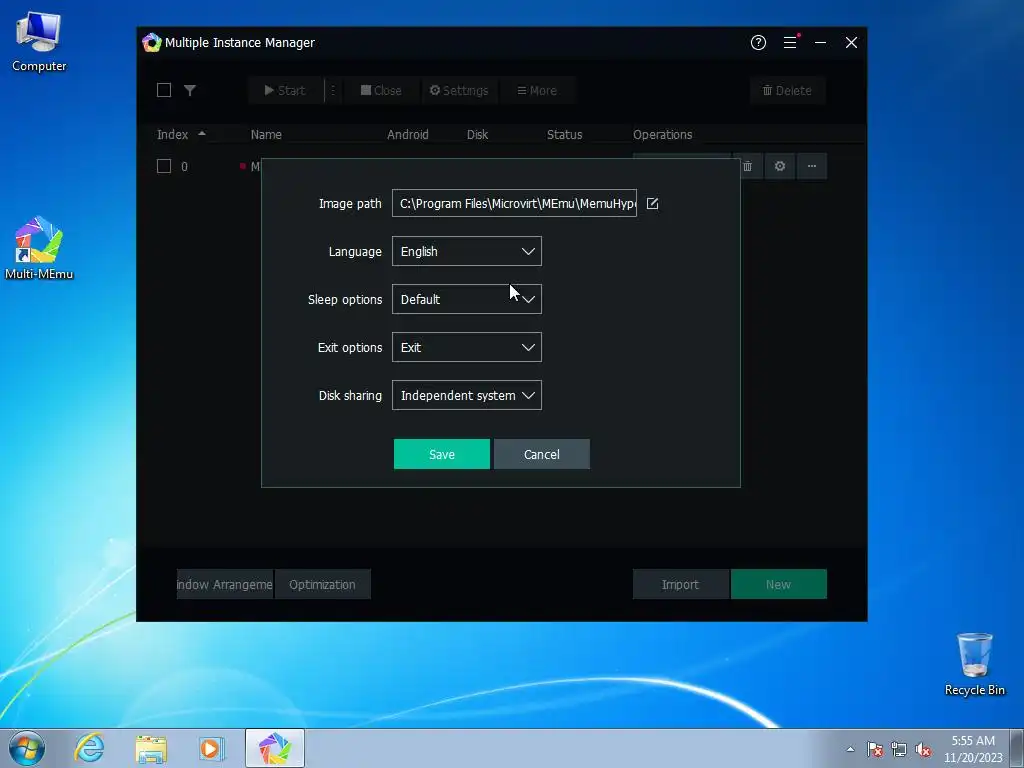Click the Close toolbar button

[381, 90]
